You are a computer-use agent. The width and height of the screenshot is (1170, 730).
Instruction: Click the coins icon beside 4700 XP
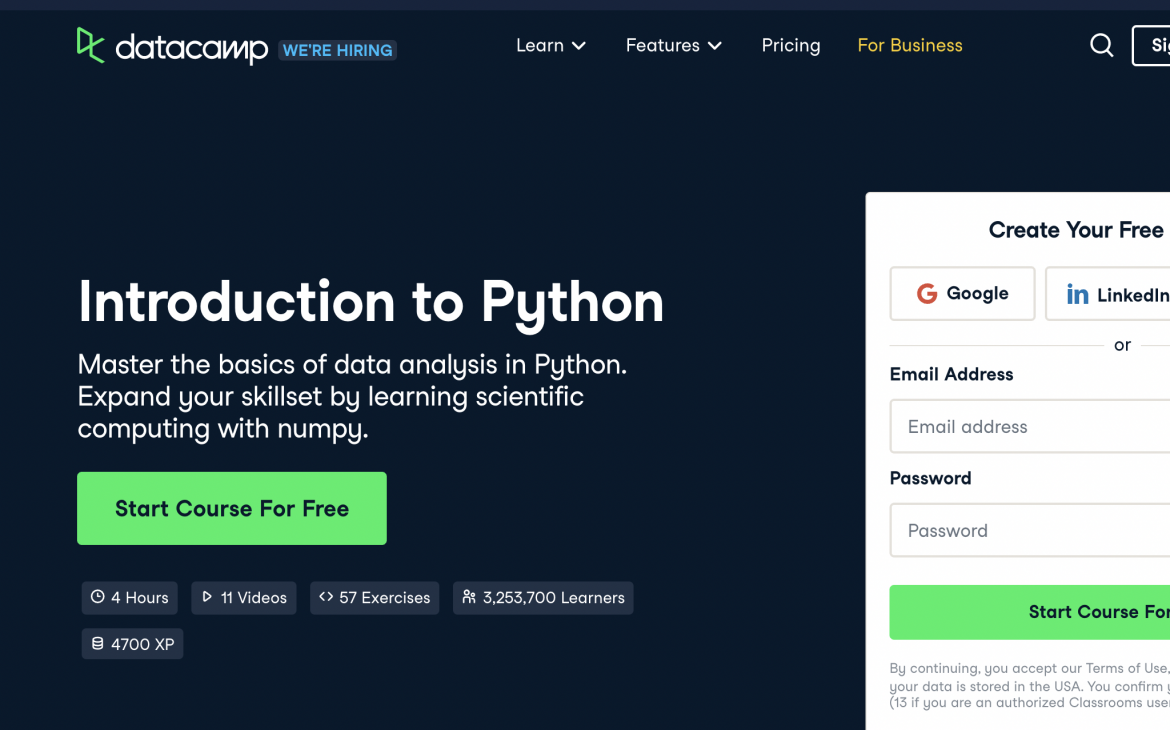tap(98, 643)
